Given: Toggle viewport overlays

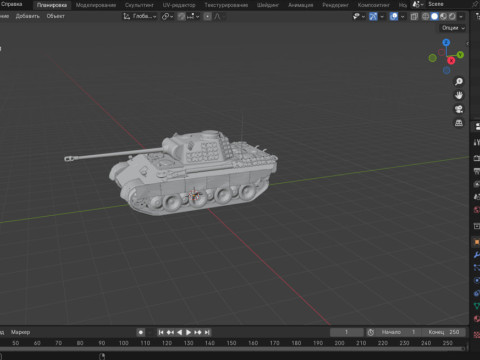Looking at the screenshot, I should [x=394, y=16].
